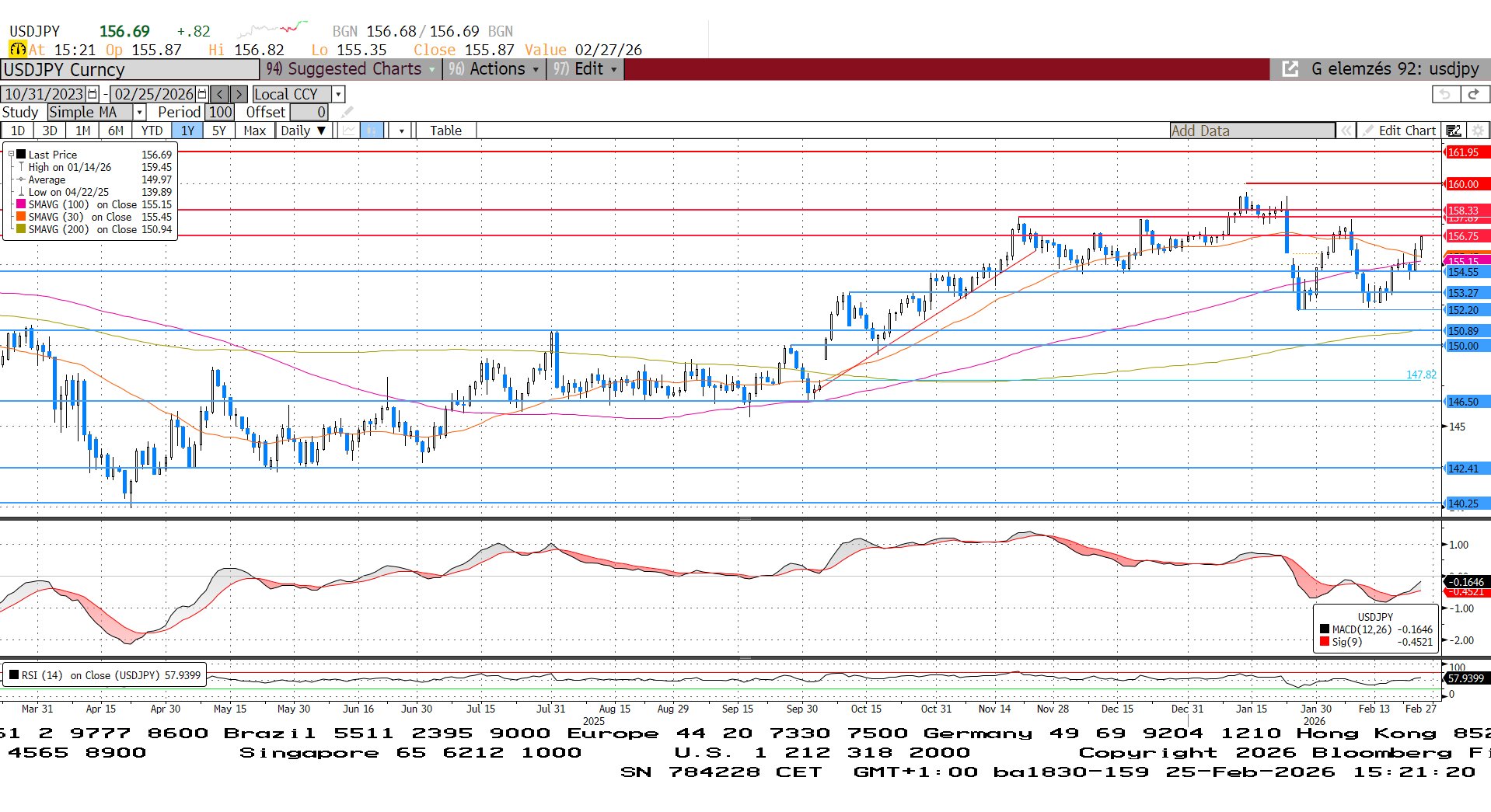Click the Edit Chart button
1491x812 pixels.
click(1400, 131)
